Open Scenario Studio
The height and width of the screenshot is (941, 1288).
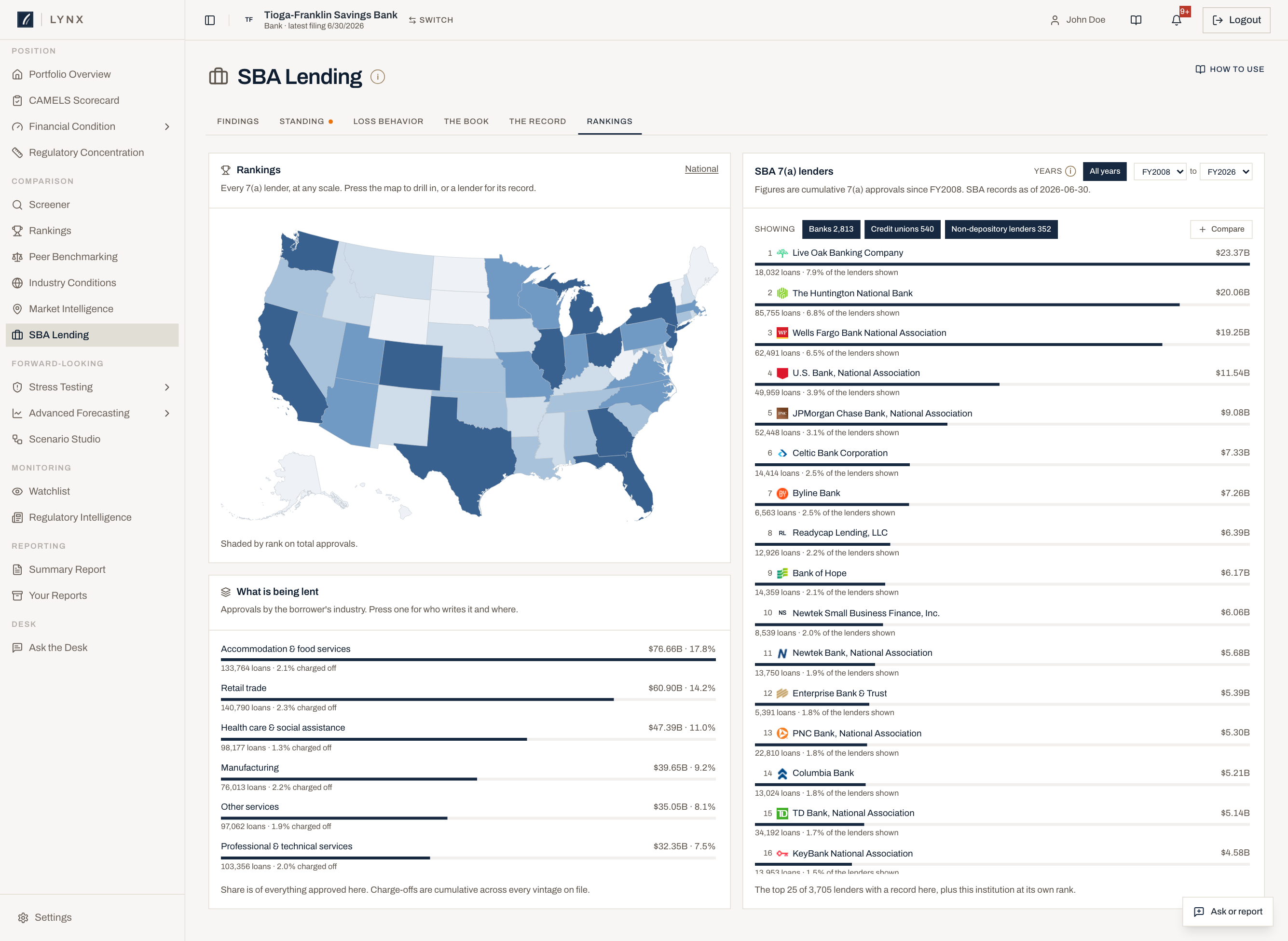pos(92,439)
